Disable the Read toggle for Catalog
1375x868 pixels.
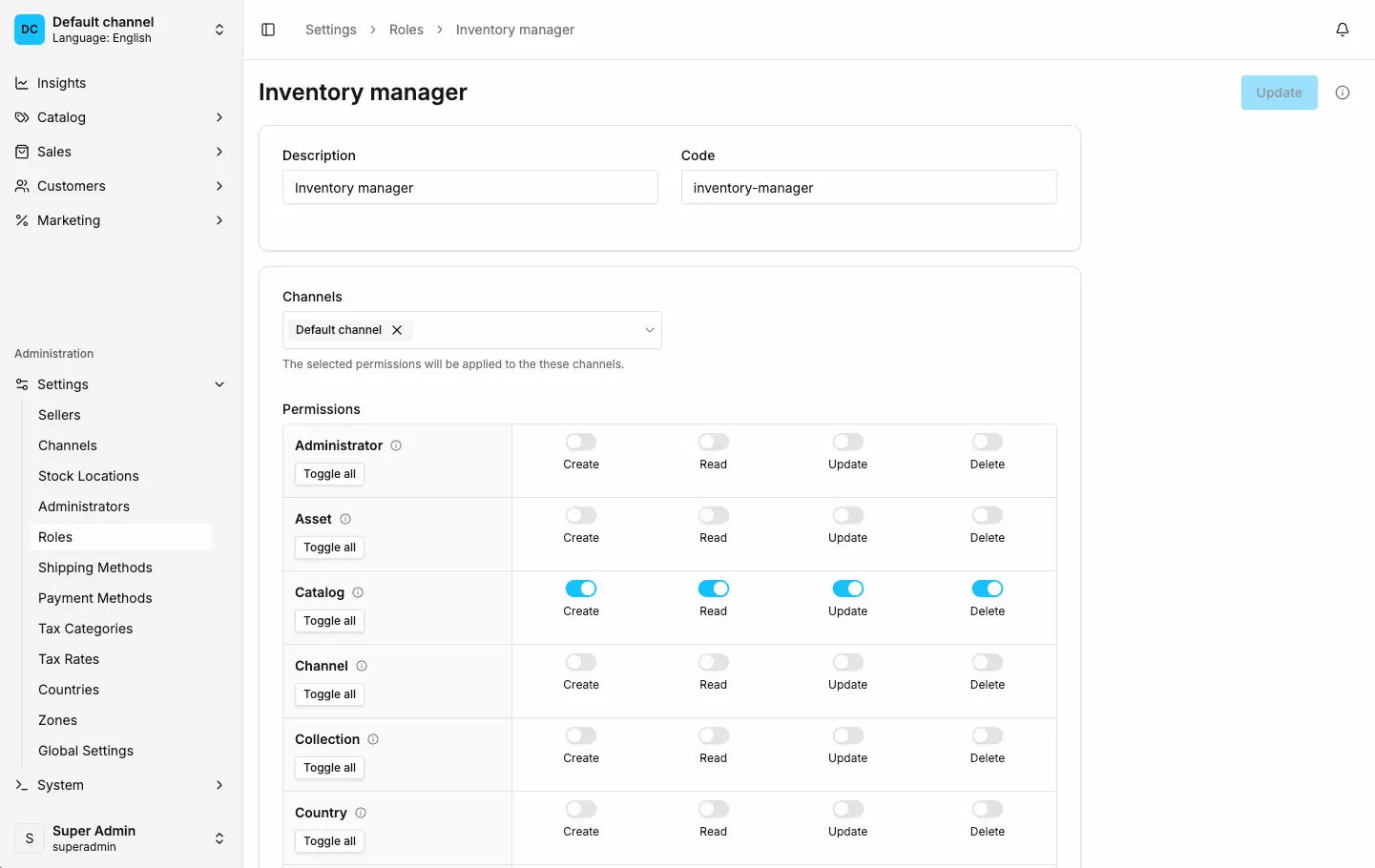coord(713,589)
